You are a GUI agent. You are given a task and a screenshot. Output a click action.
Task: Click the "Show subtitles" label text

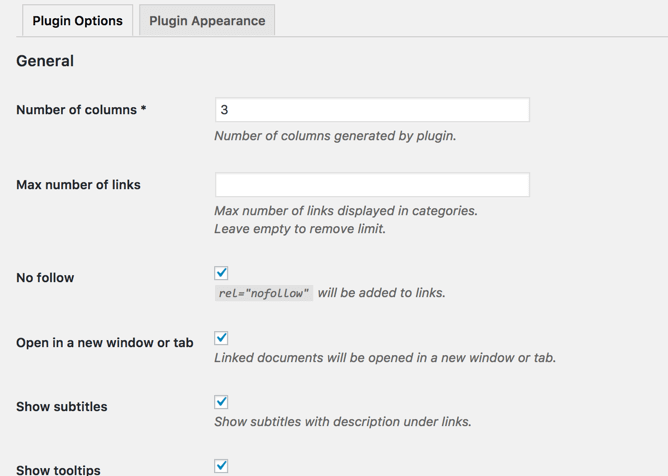[62, 407]
